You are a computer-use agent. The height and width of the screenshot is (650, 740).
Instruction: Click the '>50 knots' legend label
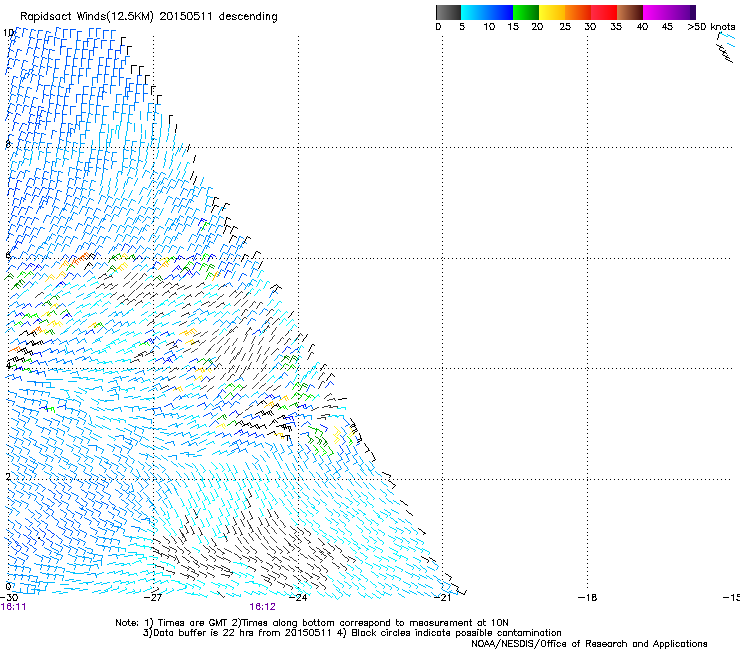point(711,27)
